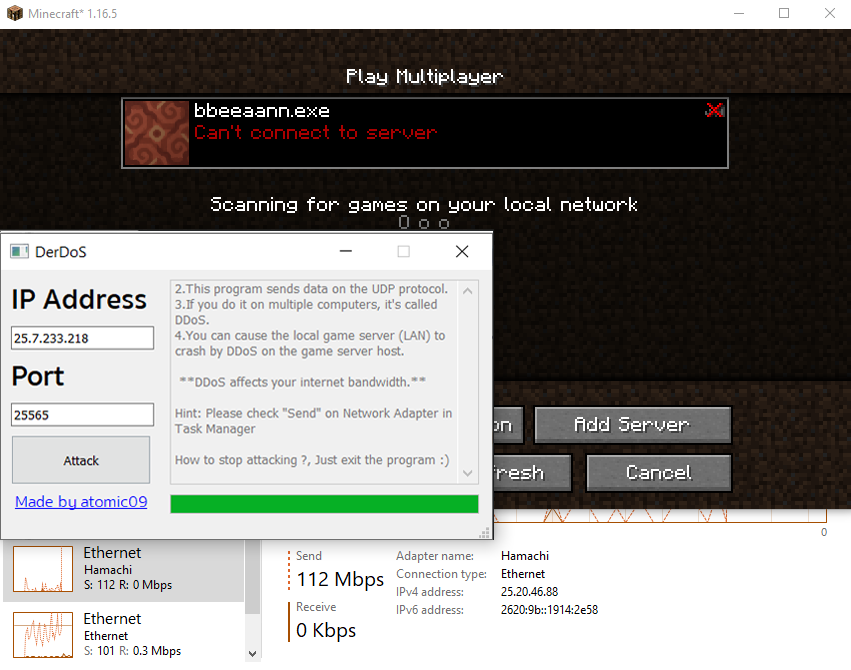The height and width of the screenshot is (670, 851).
Task: Click disabled maximize button of DerDoS
Action: tap(403, 251)
